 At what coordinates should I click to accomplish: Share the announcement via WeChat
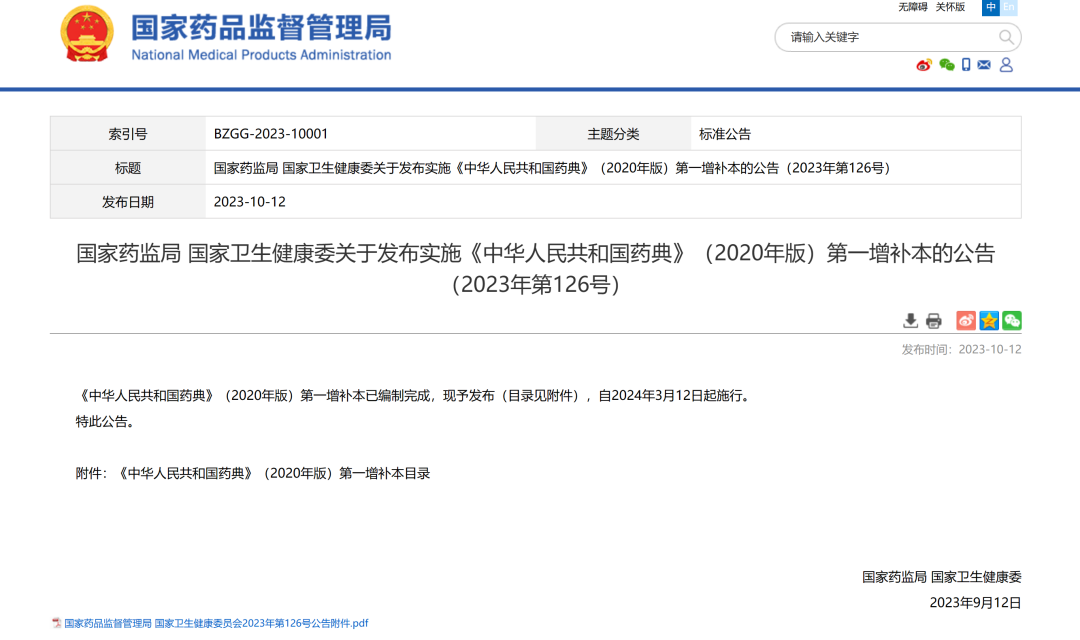tap(1012, 321)
